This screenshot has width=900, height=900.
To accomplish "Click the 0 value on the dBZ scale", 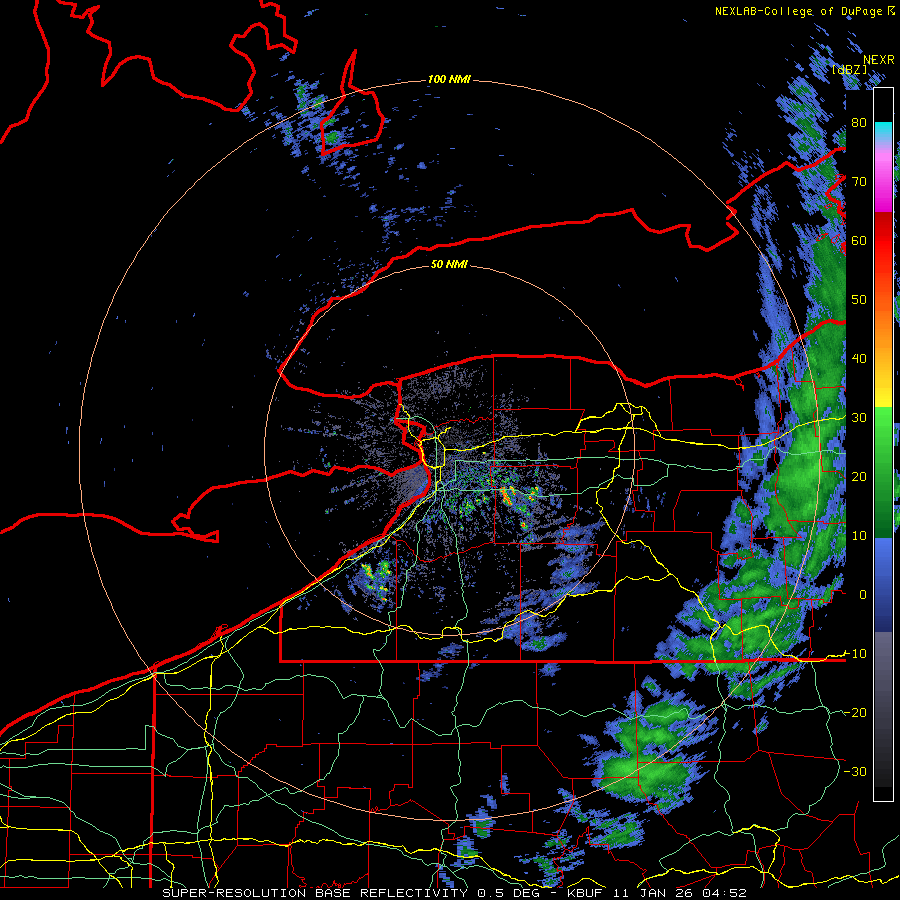I will [863, 595].
